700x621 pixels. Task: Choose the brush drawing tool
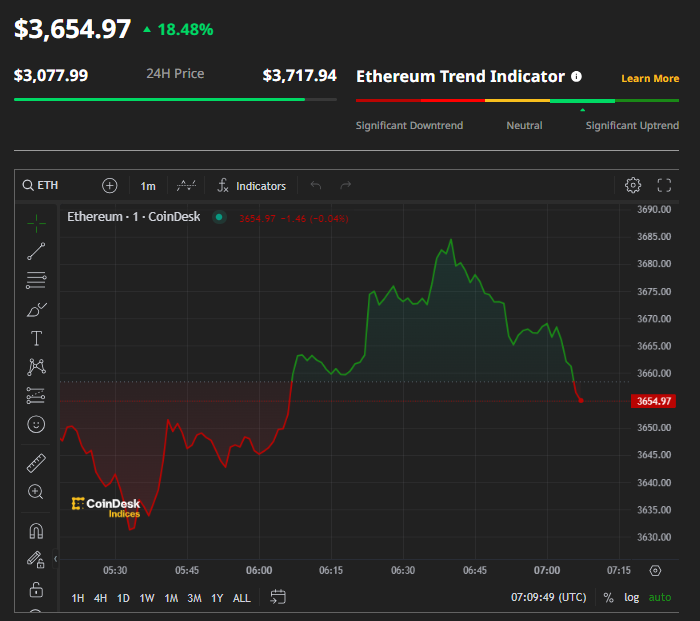pyautogui.click(x=36, y=309)
